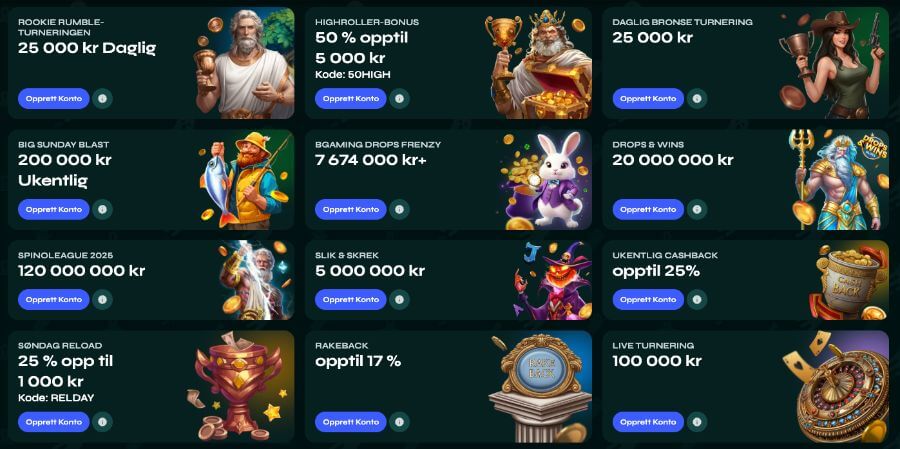Open Rakeback info icon
The image size is (900, 449).
pos(399,422)
